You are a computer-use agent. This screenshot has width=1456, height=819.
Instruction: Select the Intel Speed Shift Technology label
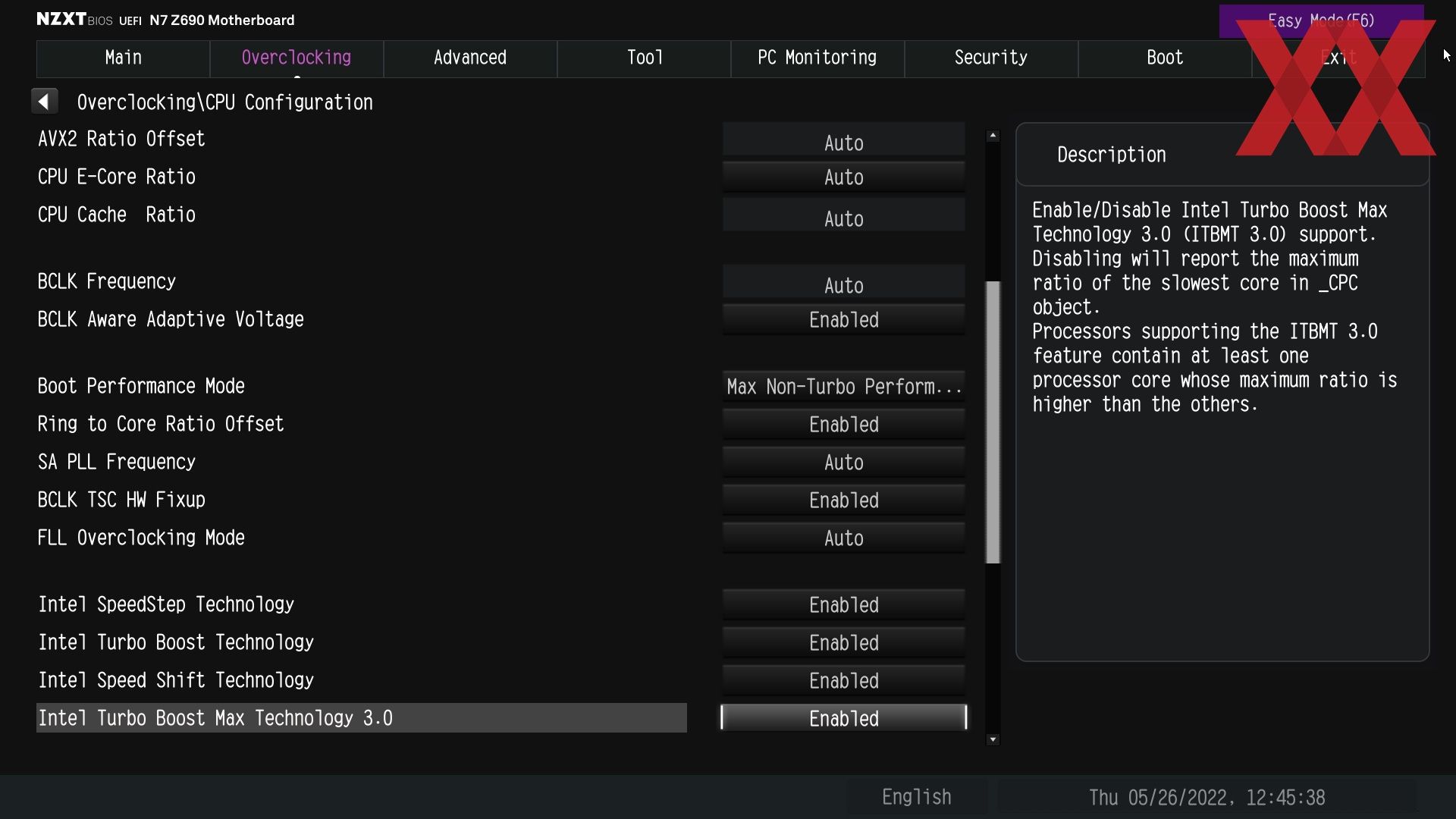click(x=176, y=680)
